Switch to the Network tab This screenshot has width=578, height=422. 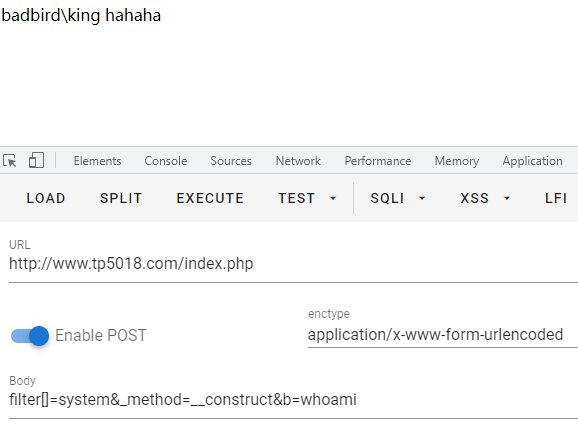click(x=298, y=161)
